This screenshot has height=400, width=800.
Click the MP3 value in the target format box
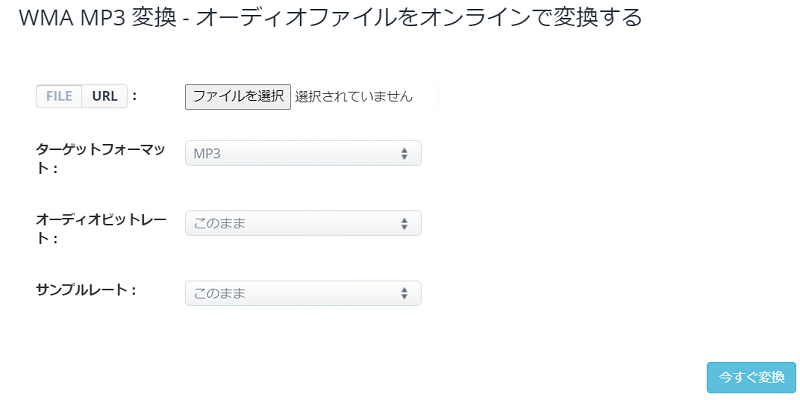pos(207,153)
